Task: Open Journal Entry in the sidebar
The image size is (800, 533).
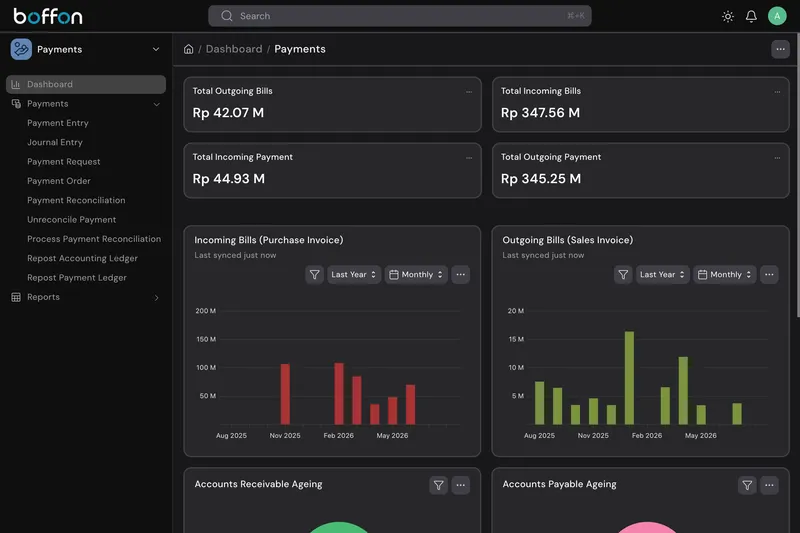Action: [55, 142]
